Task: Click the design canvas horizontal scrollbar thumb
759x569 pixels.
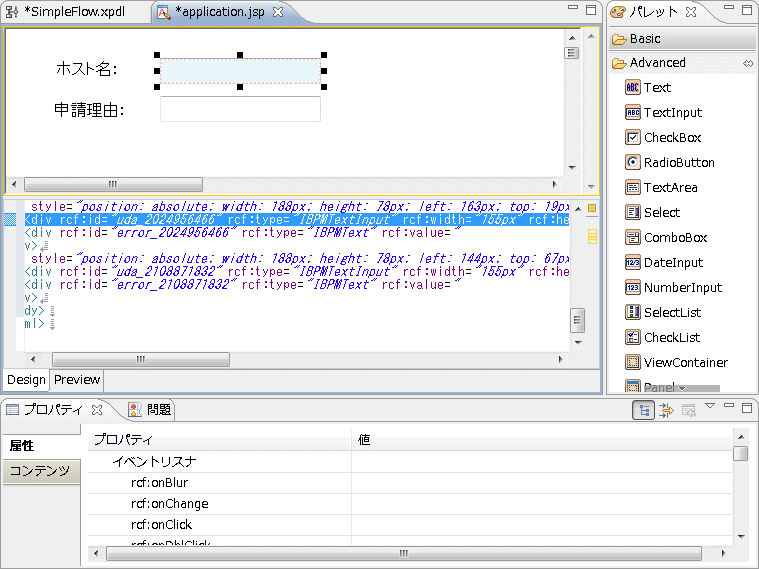Action: (113, 185)
